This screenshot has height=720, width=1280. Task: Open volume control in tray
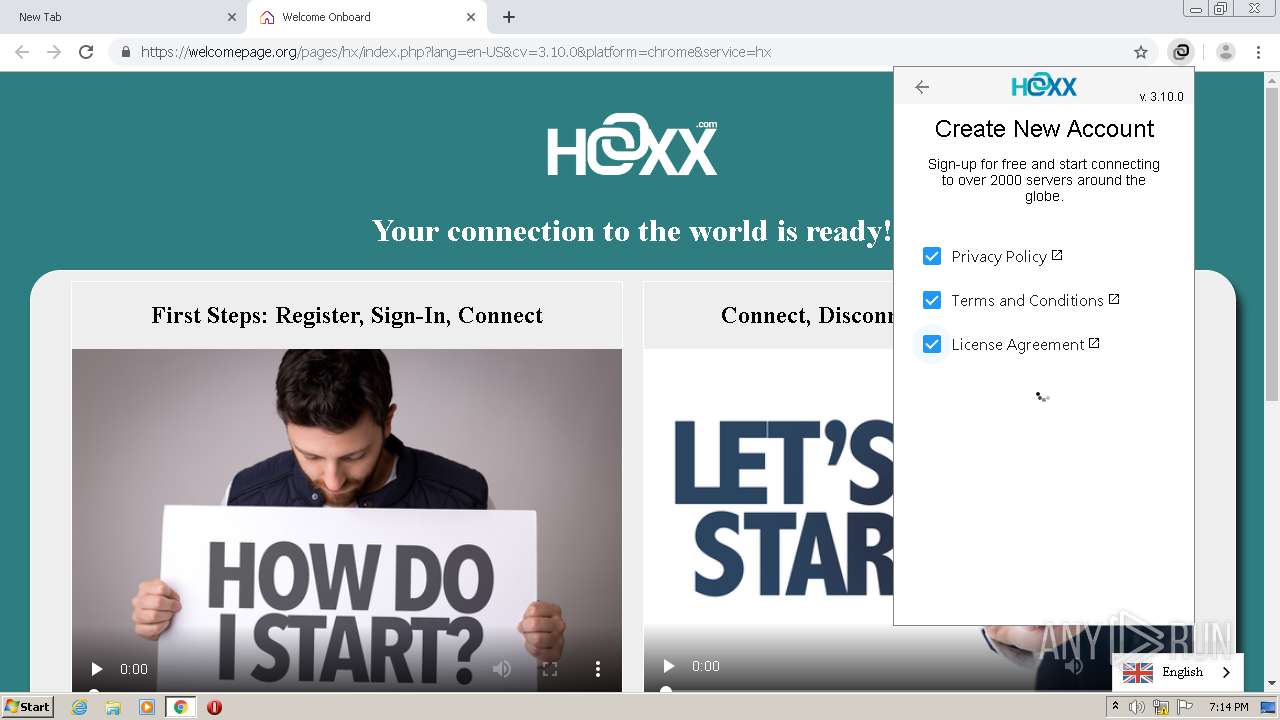point(1137,707)
